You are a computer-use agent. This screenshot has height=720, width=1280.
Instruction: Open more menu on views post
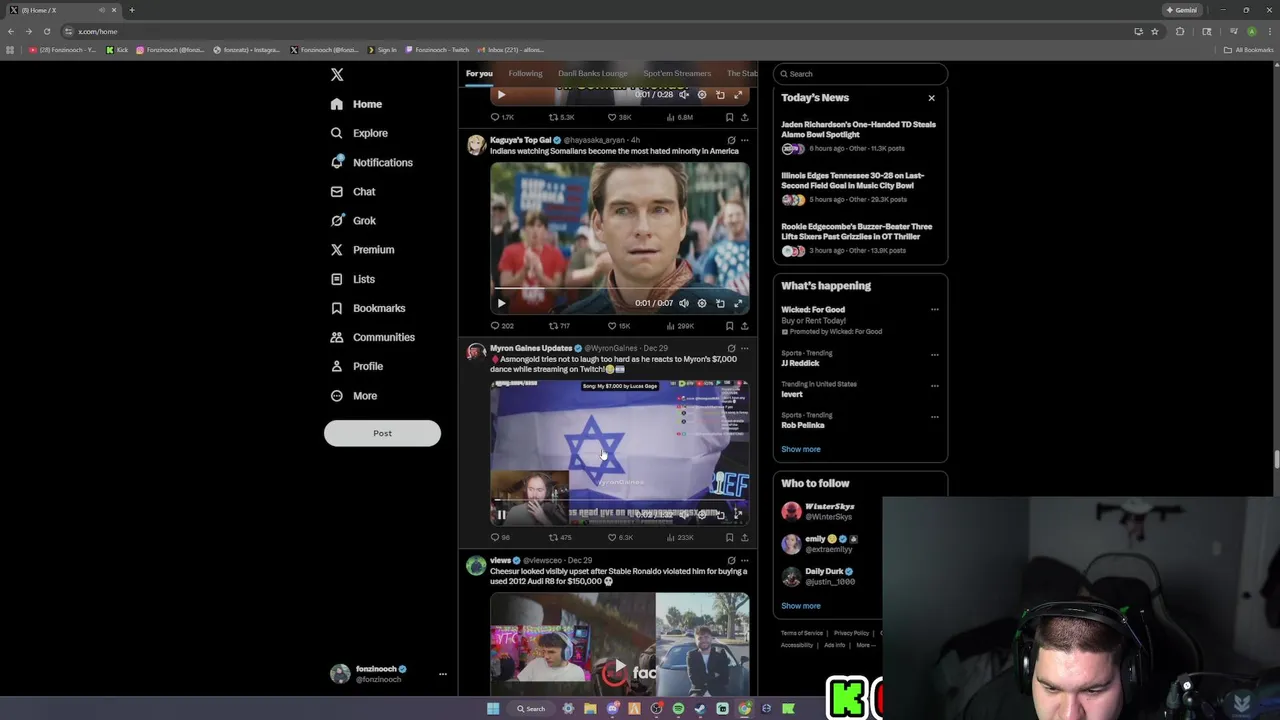click(x=744, y=560)
